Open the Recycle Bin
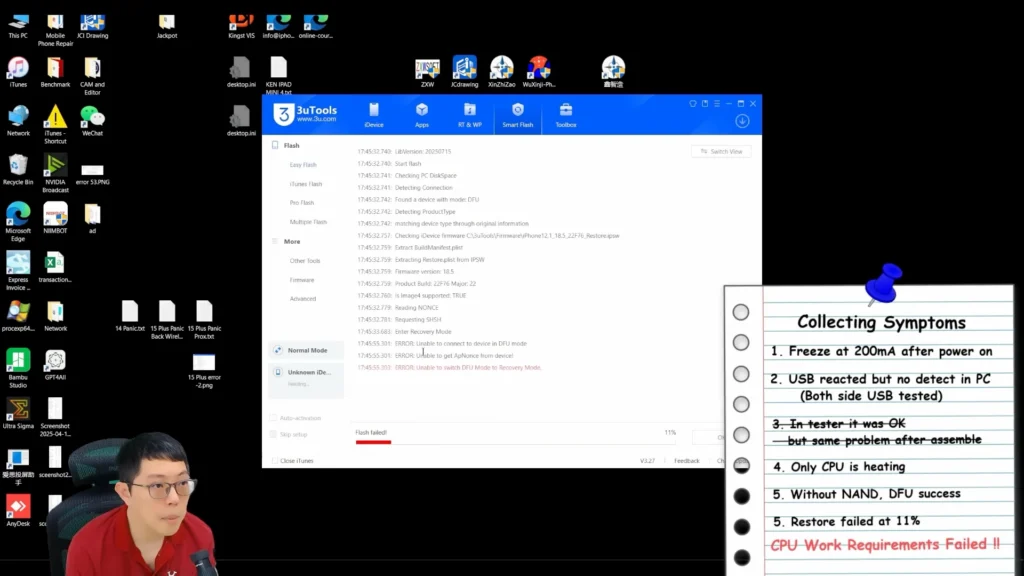 (18, 170)
